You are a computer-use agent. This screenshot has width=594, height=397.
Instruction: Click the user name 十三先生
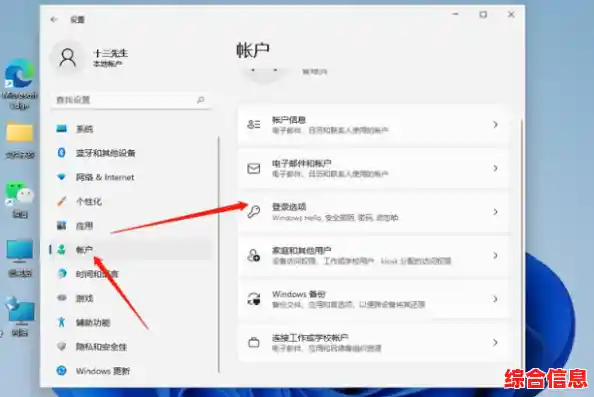[111, 53]
